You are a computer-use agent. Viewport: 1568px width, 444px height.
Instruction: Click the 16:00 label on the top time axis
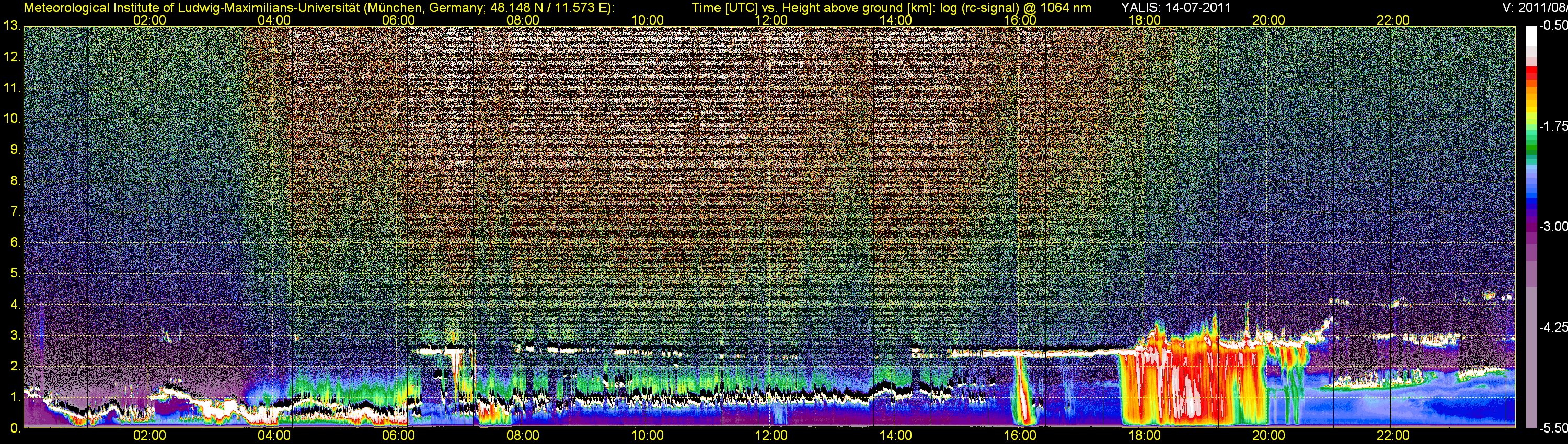click(1020, 20)
